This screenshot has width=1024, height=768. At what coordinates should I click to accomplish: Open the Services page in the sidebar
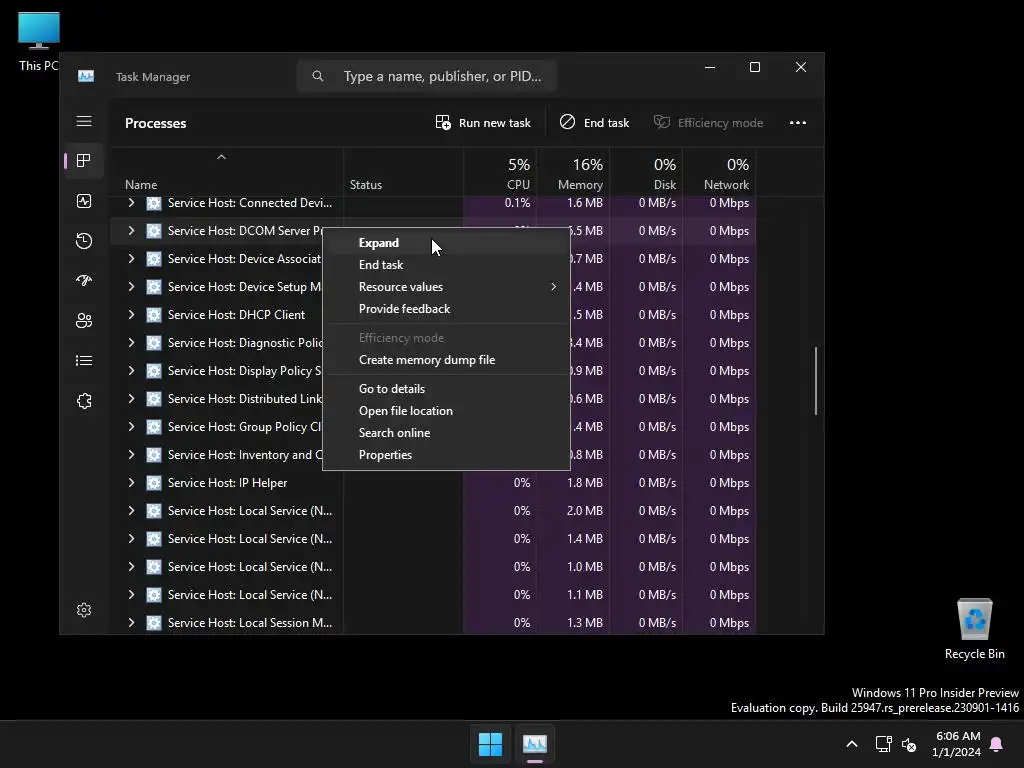pyautogui.click(x=84, y=401)
